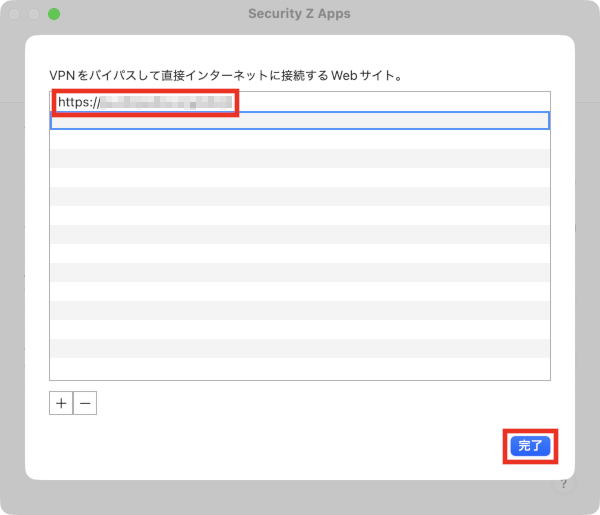This screenshot has width=600, height=515.
Task: Click the green zoom button in title bar
Action: click(54, 14)
